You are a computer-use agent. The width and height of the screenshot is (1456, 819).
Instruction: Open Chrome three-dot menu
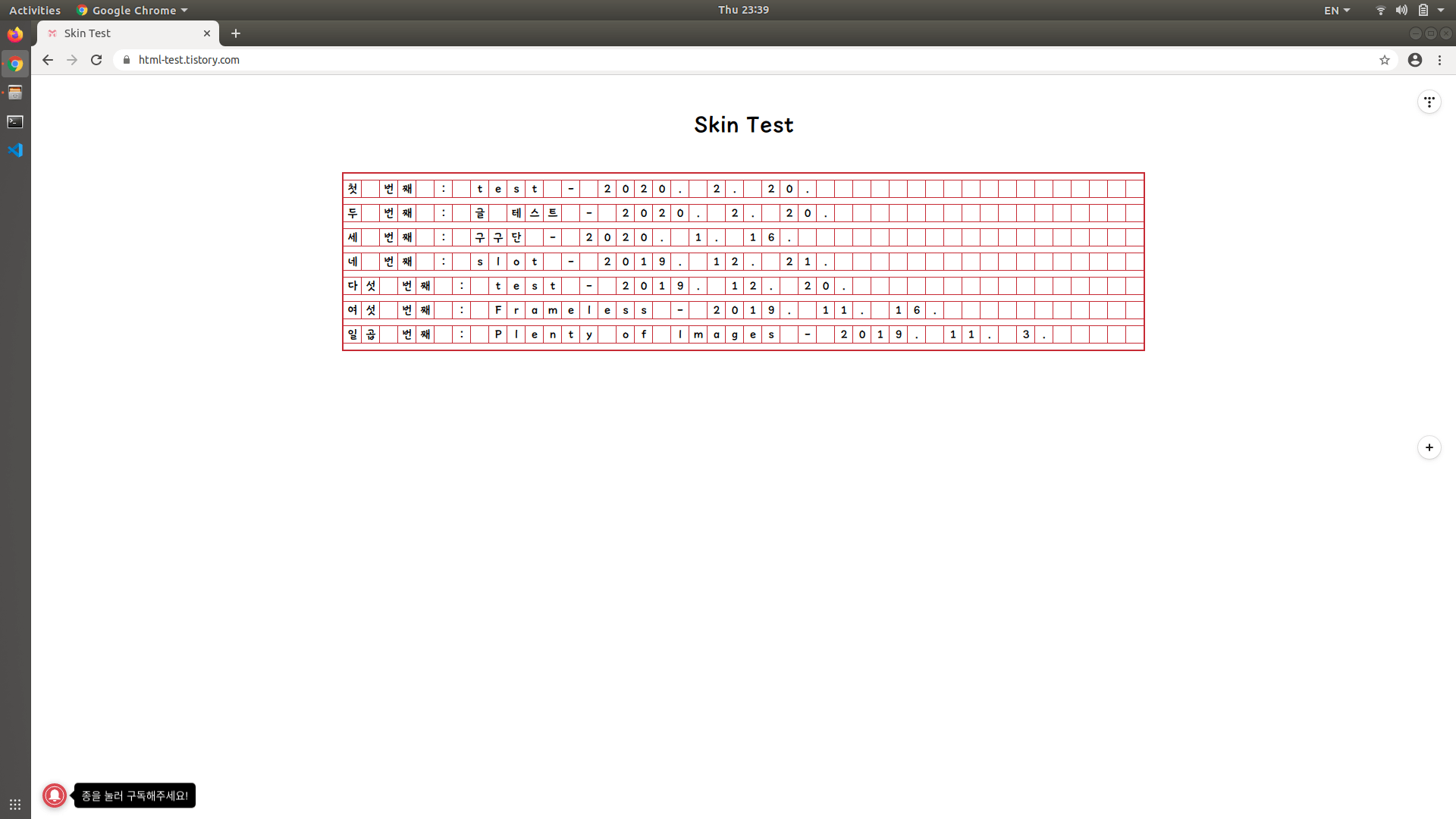click(x=1440, y=60)
